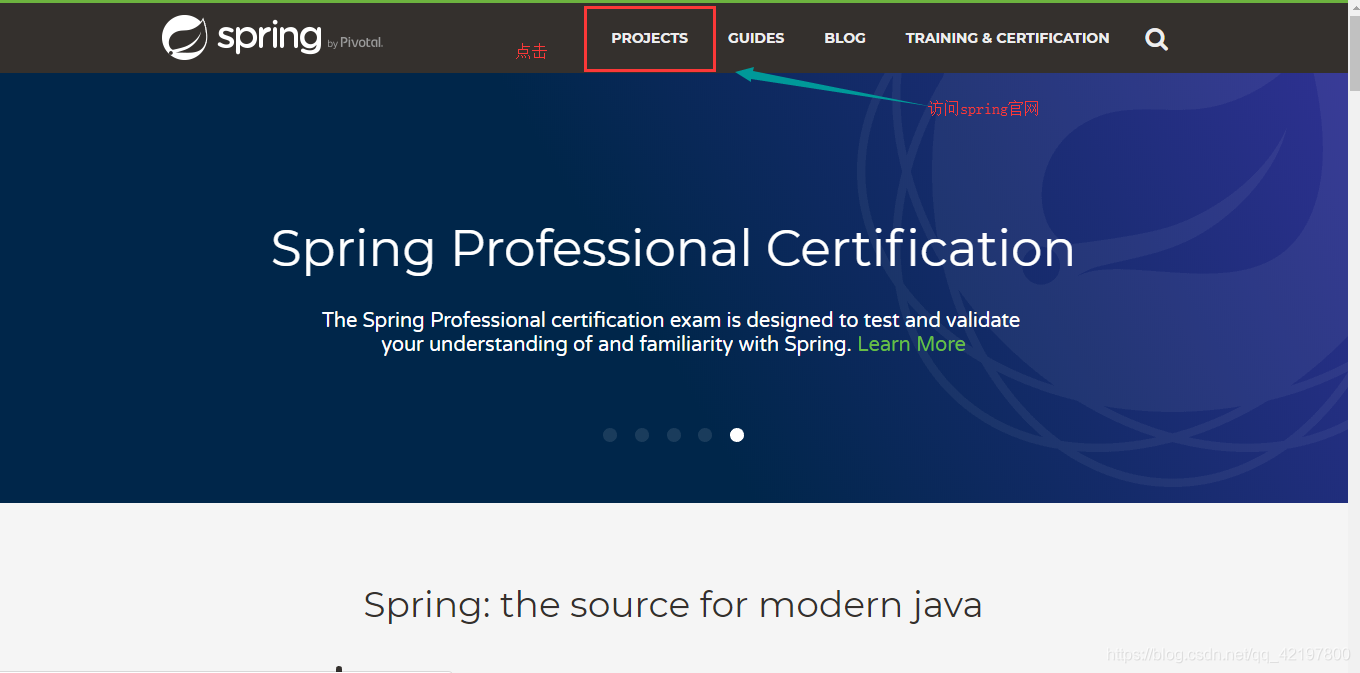
Task: Click the certification exam description paragraph
Action: coord(671,332)
